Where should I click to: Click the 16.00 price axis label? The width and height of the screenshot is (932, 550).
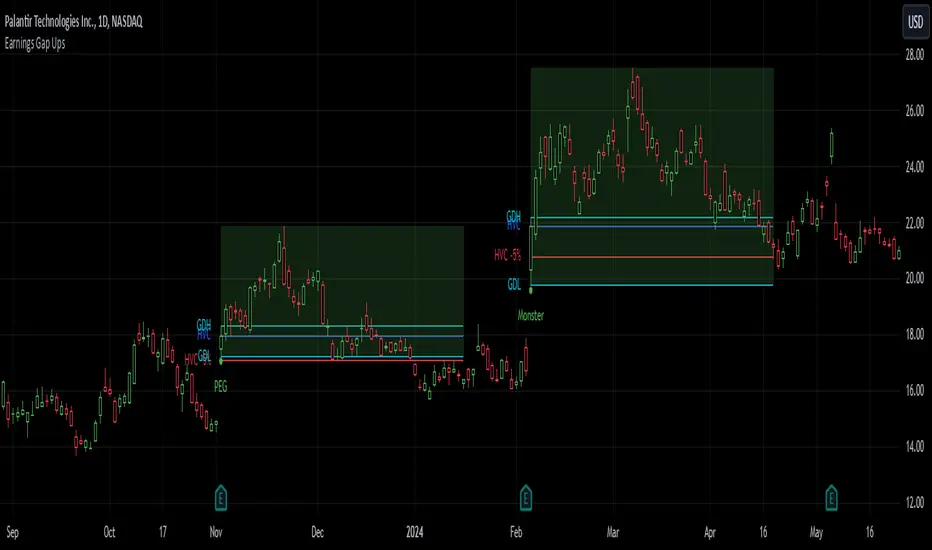pos(914,391)
